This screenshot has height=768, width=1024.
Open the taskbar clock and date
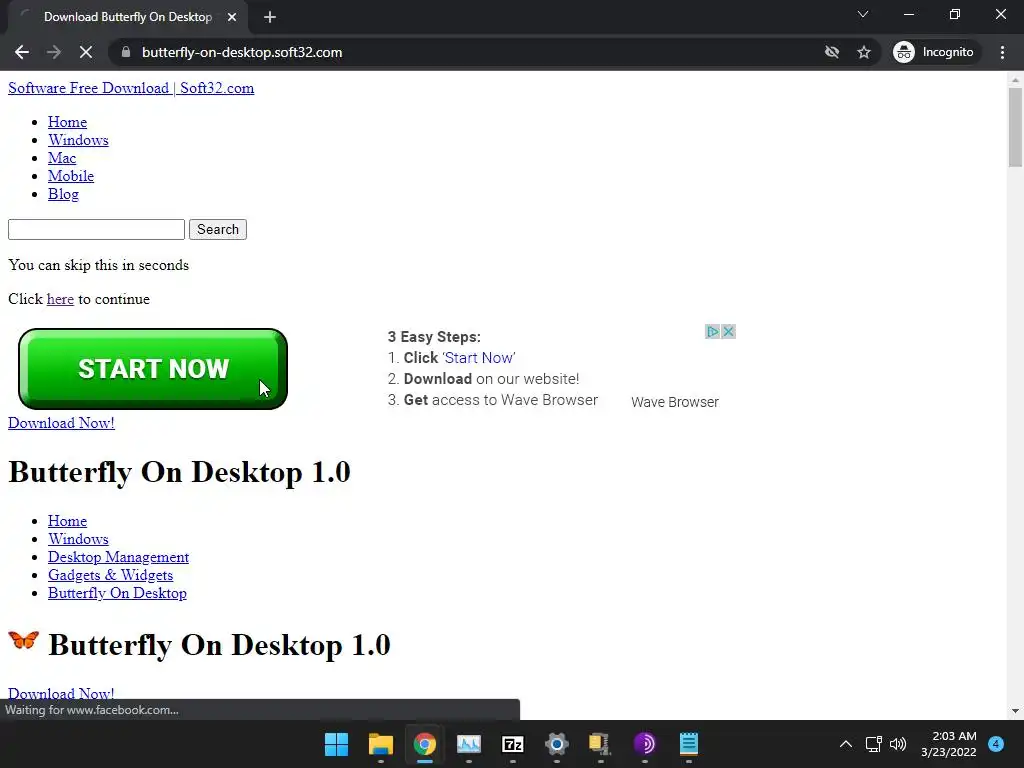point(949,744)
